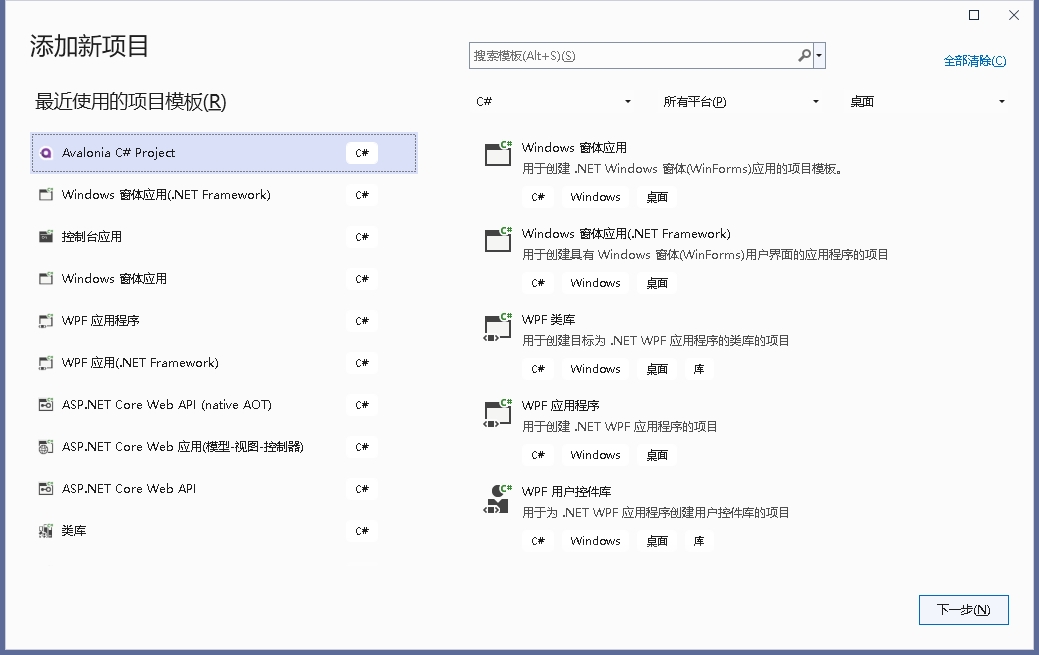The height and width of the screenshot is (655, 1039).
Task: Click the C# badge on the Avalonia row
Action: [362, 153]
